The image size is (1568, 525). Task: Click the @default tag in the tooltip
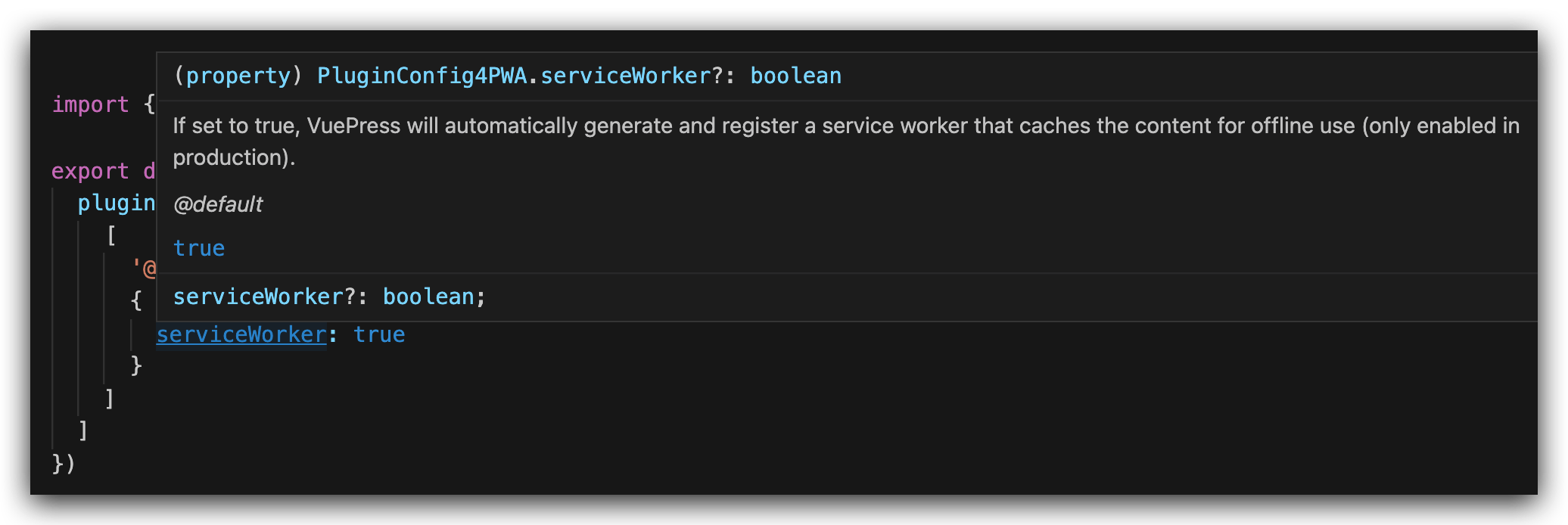point(218,204)
